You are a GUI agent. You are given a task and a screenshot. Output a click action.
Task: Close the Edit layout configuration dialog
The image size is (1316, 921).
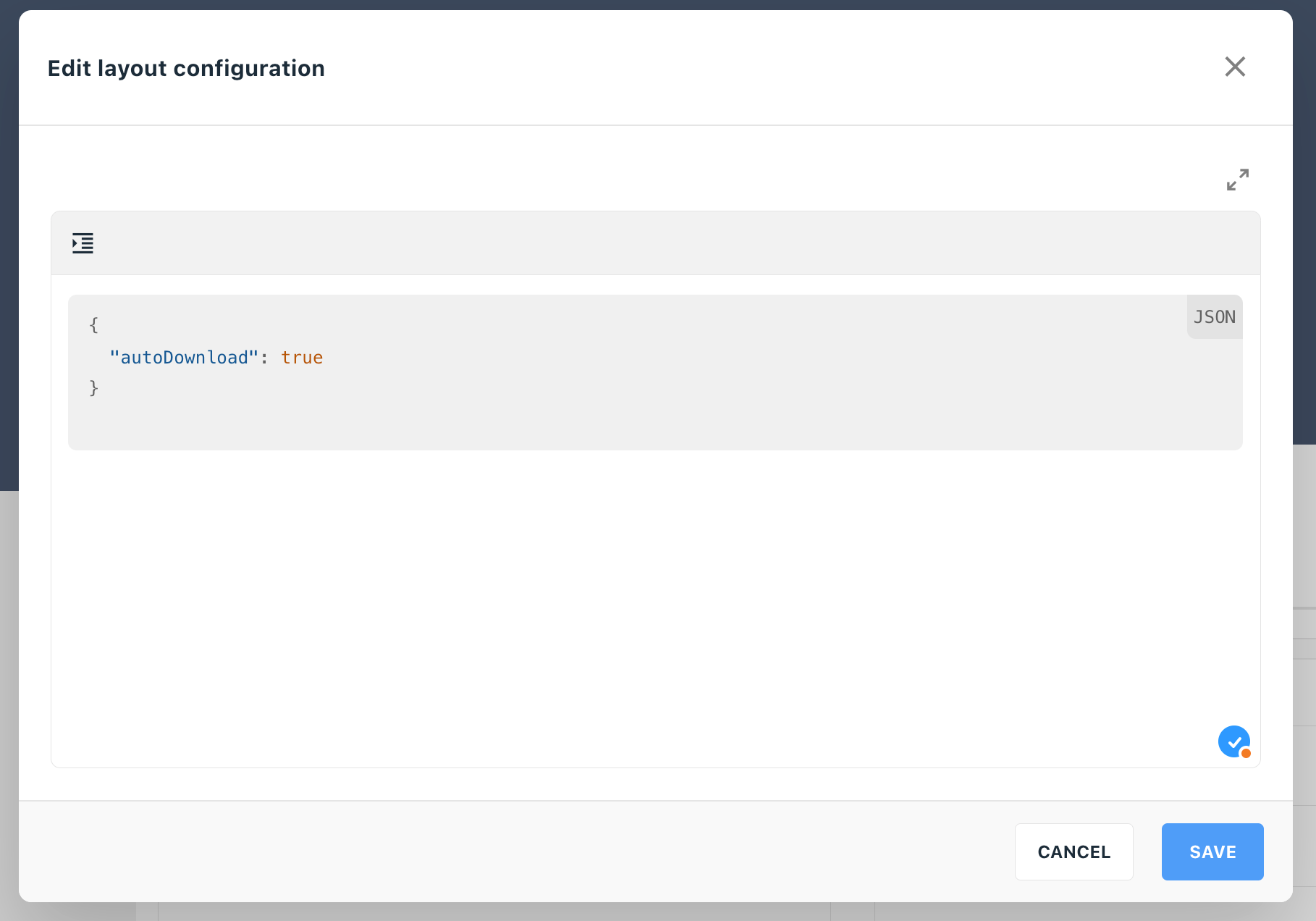point(1235,67)
